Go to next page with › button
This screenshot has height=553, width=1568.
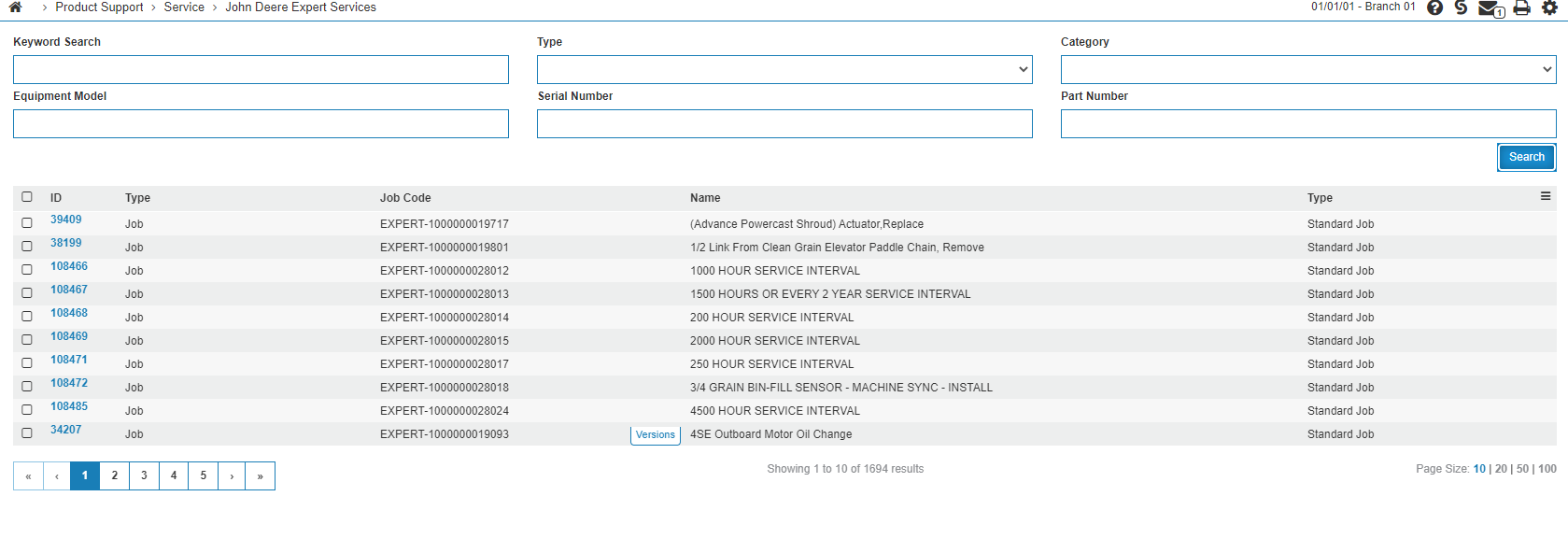pyautogui.click(x=232, y=475)
